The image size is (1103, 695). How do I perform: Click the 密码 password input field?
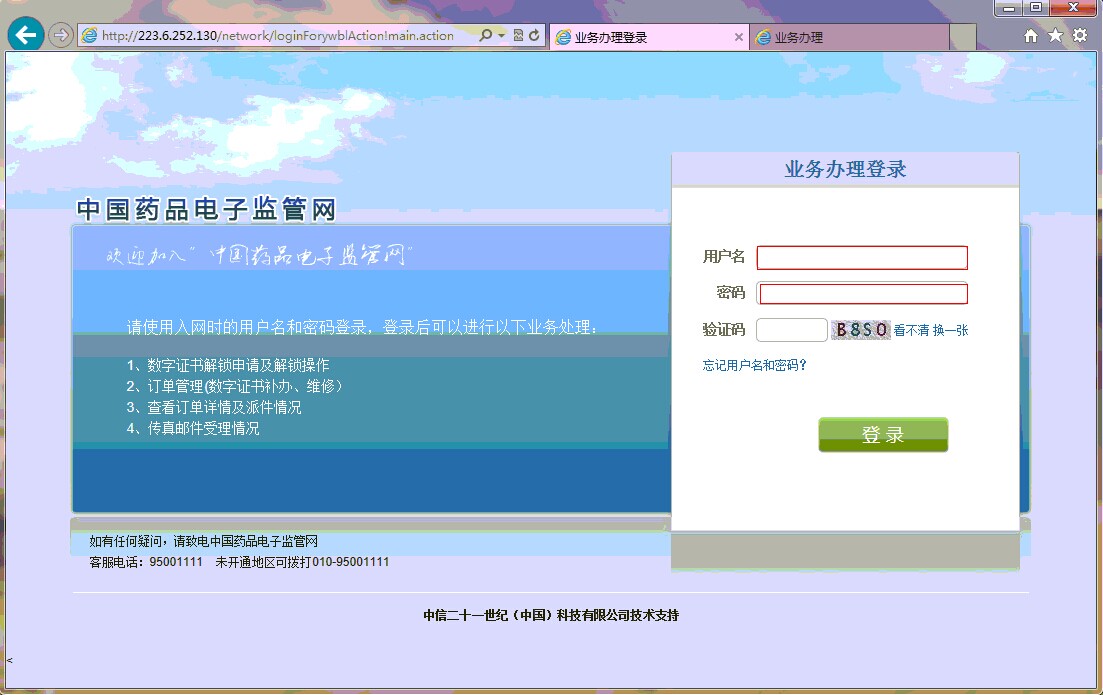pos(863,293)
